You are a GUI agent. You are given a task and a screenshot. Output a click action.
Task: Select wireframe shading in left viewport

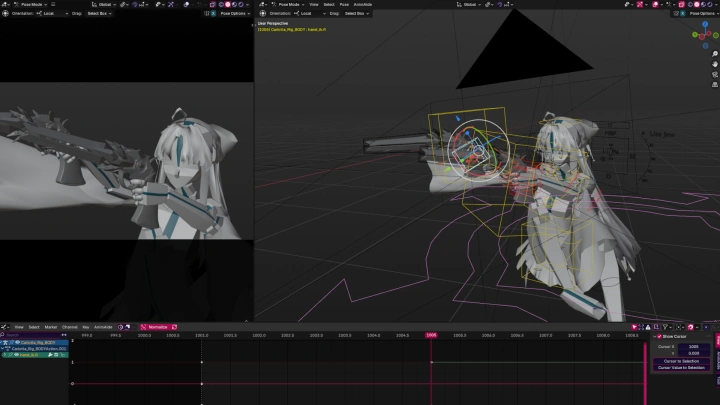tap(221, 5)
